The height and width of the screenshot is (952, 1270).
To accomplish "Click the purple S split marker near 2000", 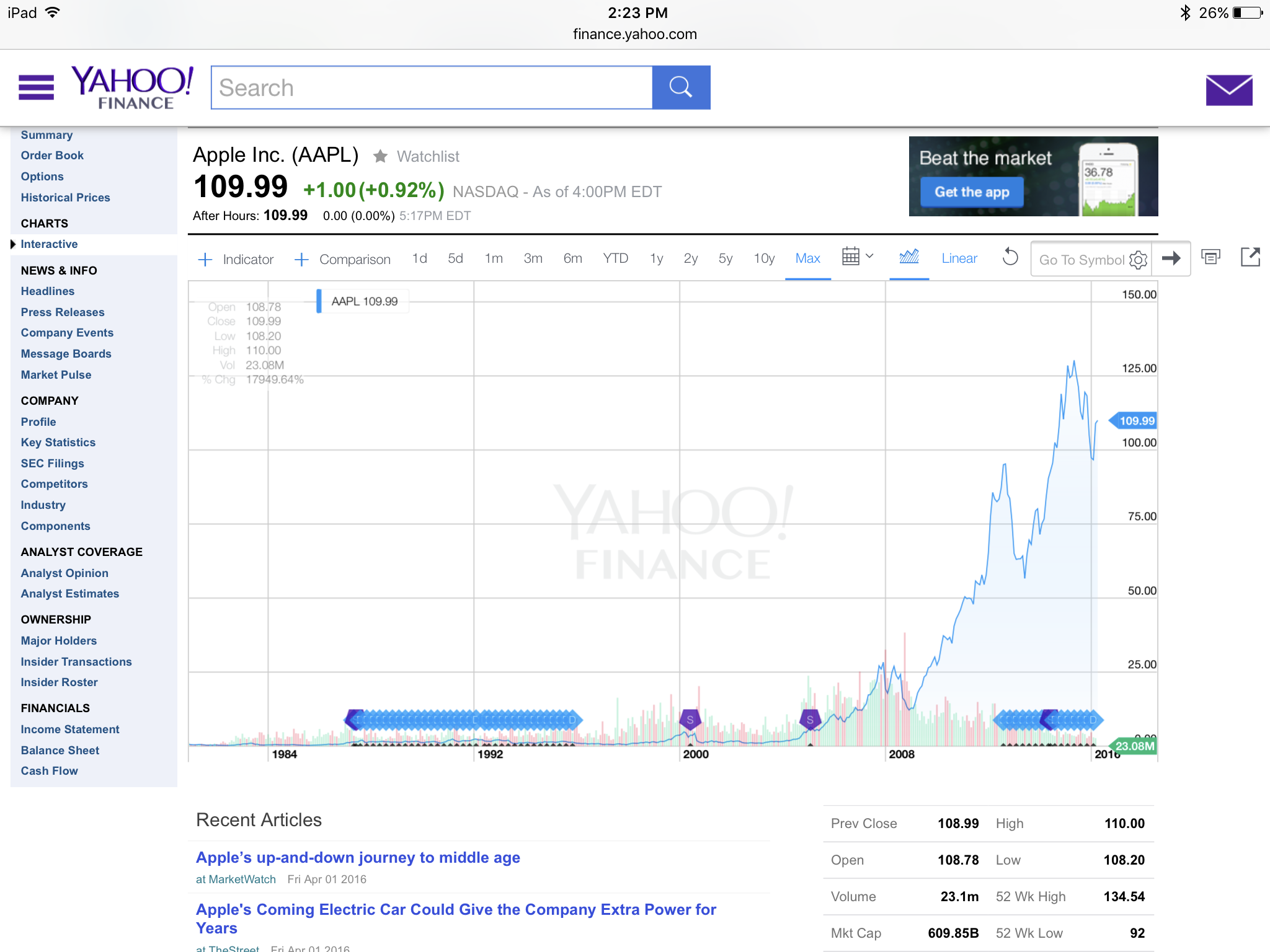I will pos(690,720).
